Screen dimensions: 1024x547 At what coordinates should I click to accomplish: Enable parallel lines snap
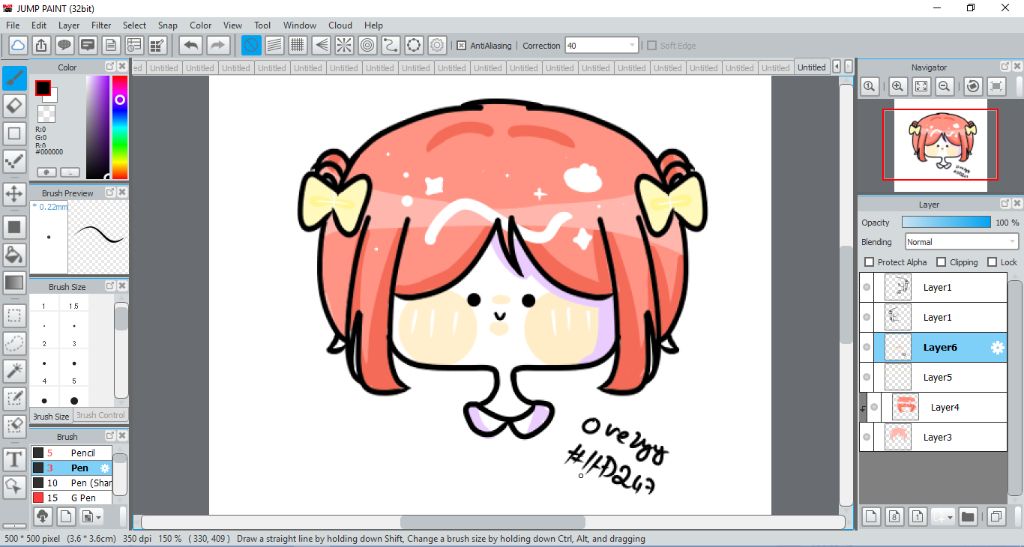tap(274, 45)
